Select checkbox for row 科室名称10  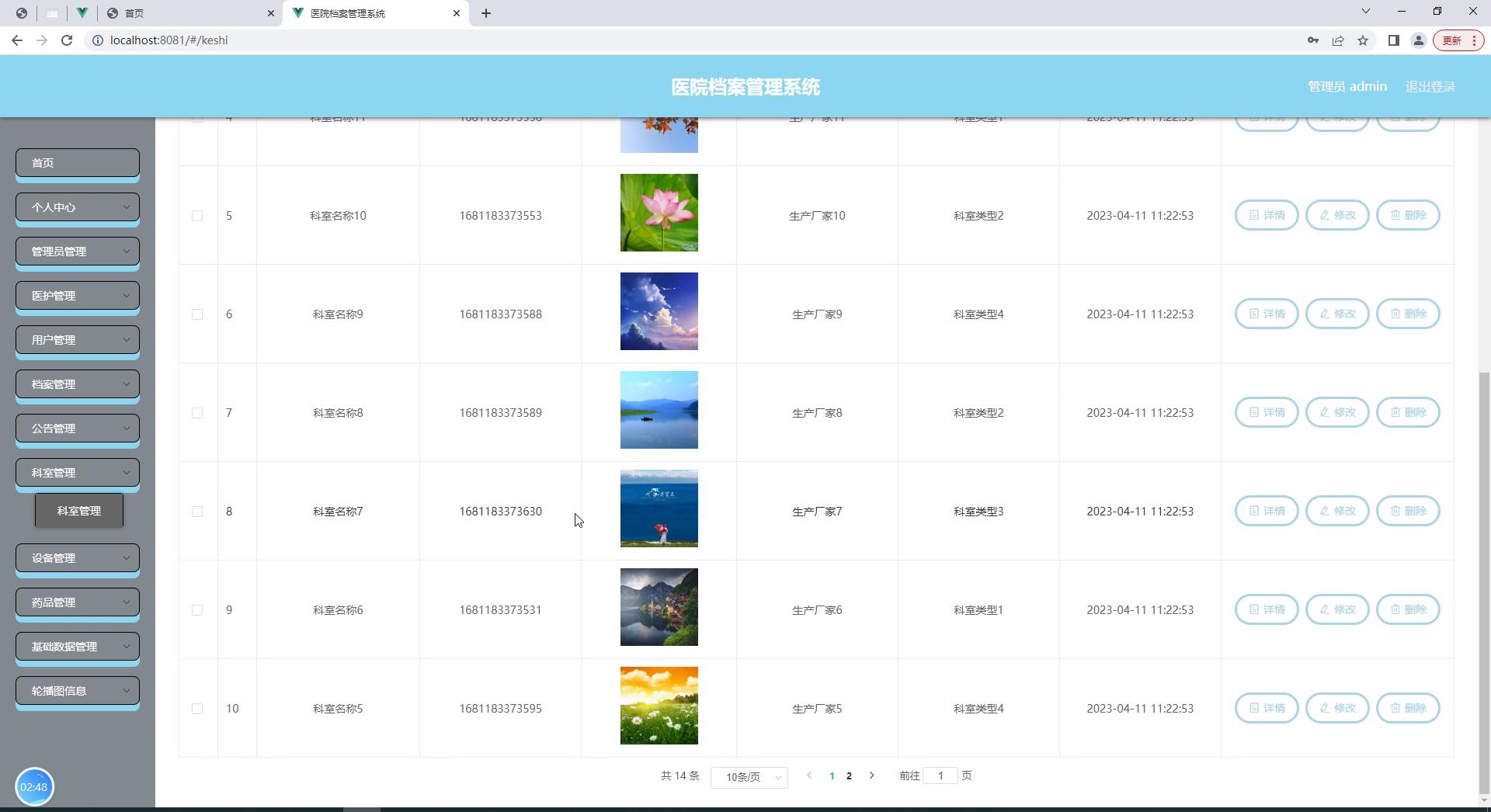click(x=197, y=216)
